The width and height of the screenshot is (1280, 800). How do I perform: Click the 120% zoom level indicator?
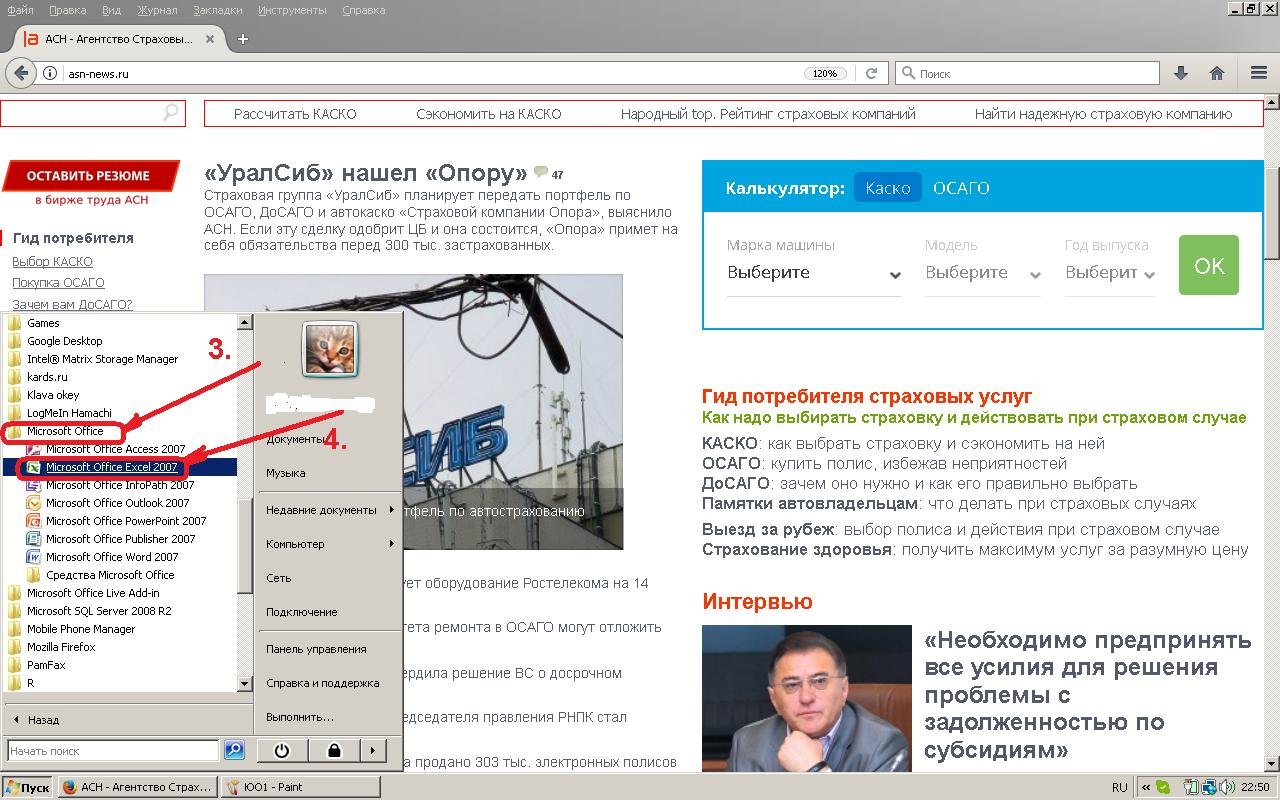coord(825,73)
